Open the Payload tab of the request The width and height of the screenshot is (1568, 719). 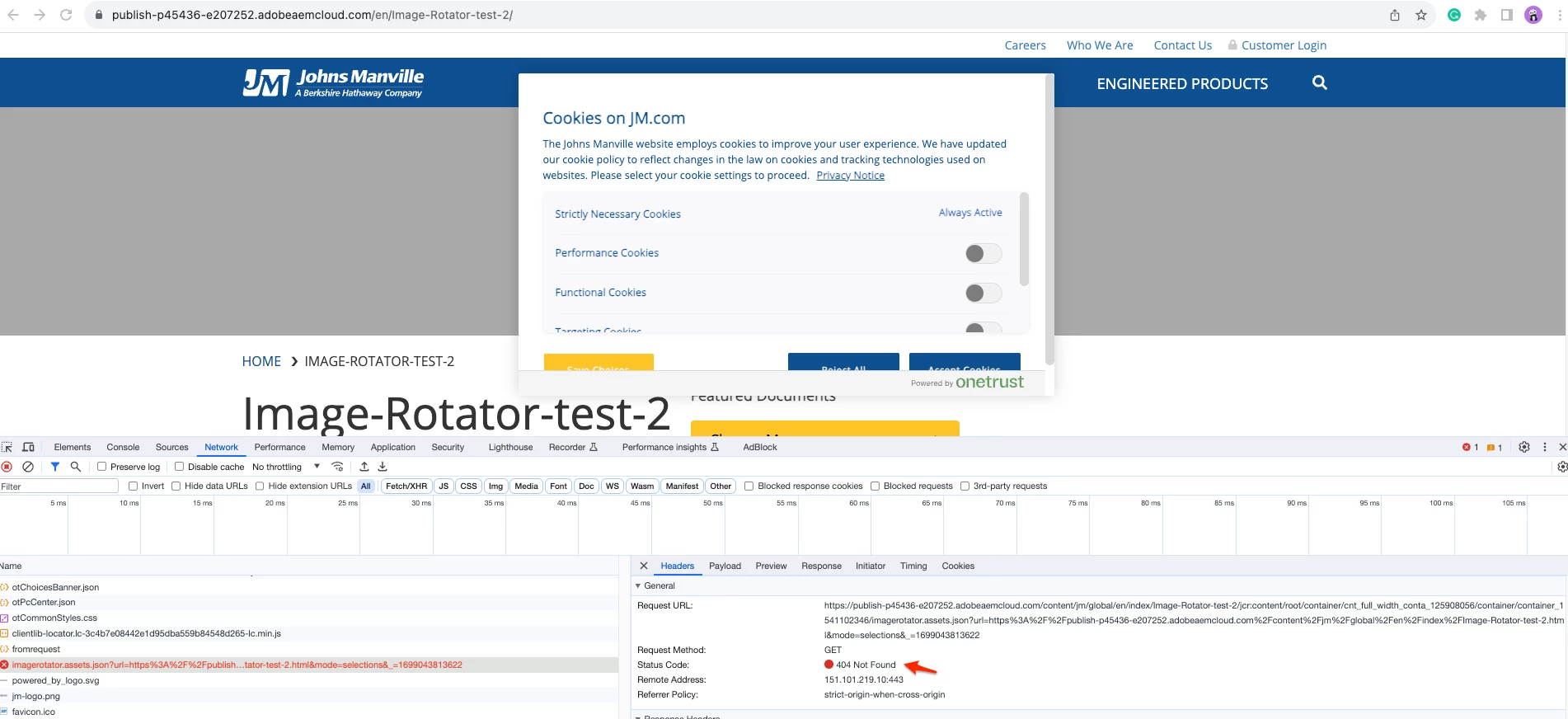(725, 566)
